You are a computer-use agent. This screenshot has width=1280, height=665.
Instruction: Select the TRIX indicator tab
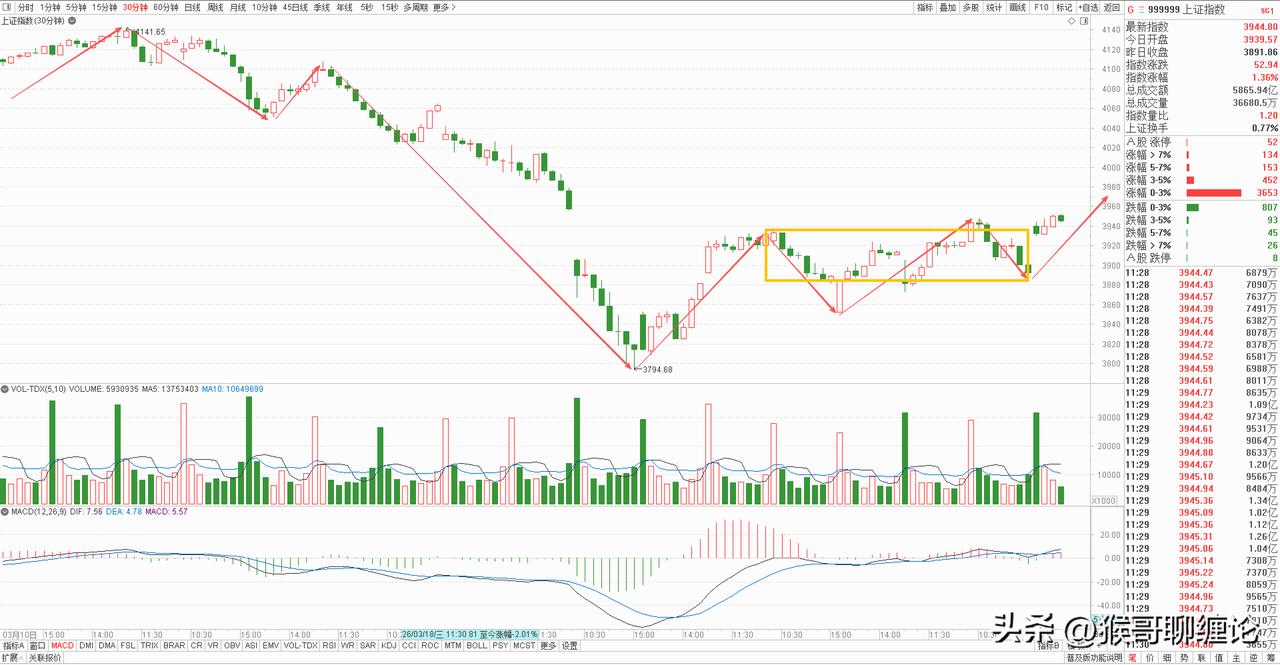[149, 645]
